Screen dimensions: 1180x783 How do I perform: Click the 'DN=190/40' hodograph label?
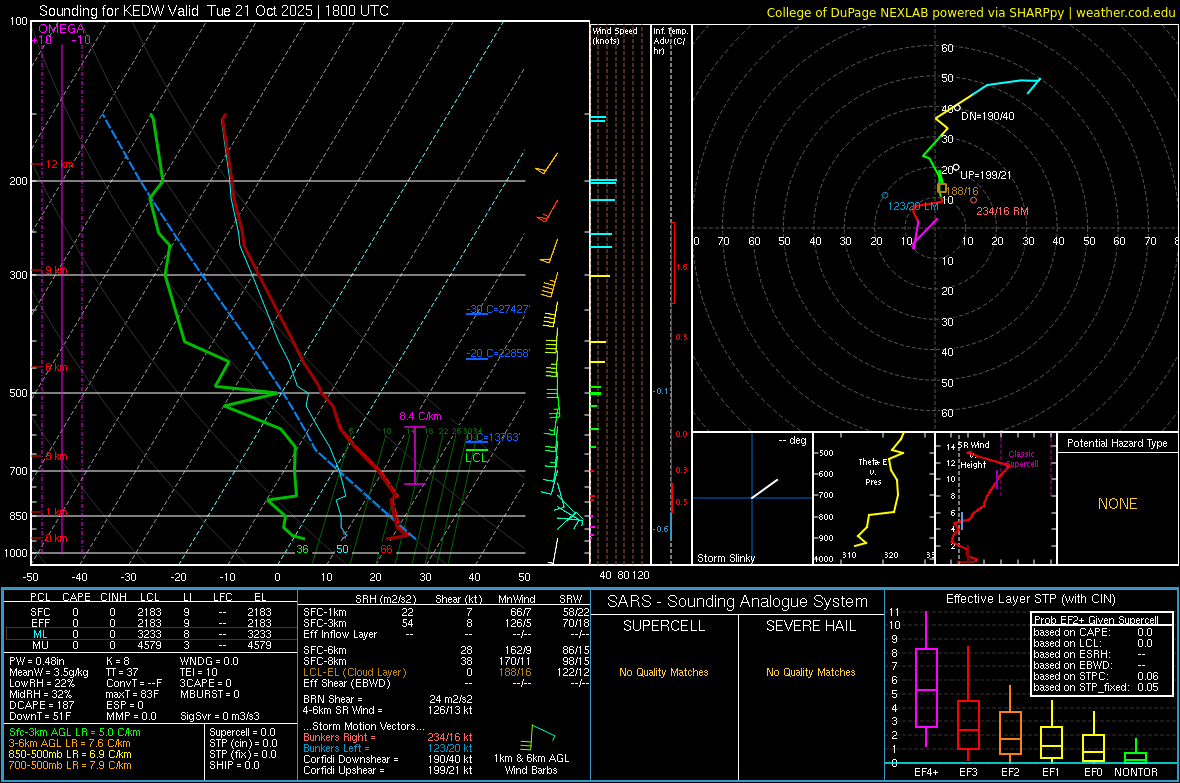pyautogui.click(x=988, y=116)
